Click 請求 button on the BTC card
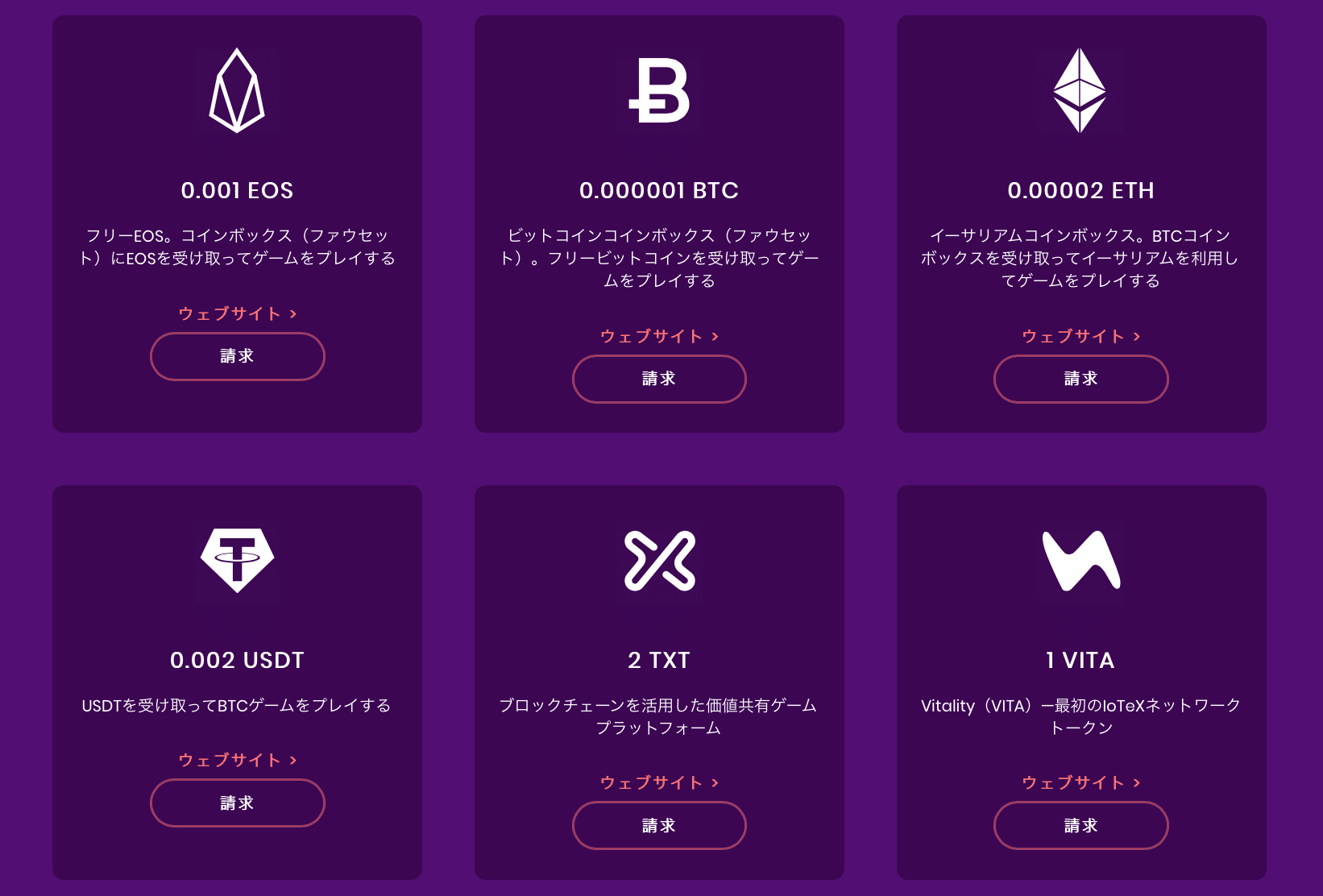 click(659, 379)
